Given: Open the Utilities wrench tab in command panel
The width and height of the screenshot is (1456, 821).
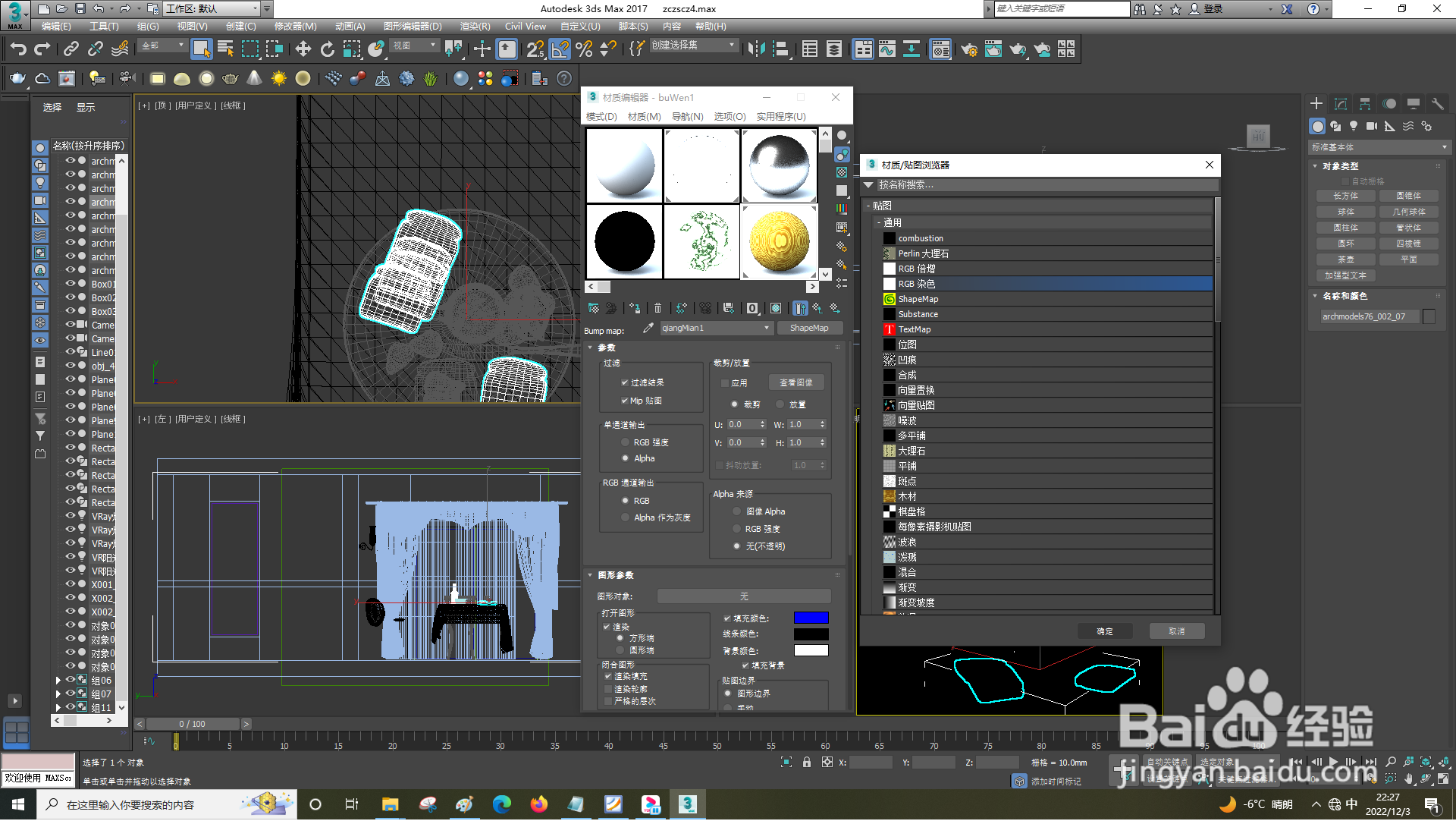Looking at the screenshot, I should point(1438,104).
